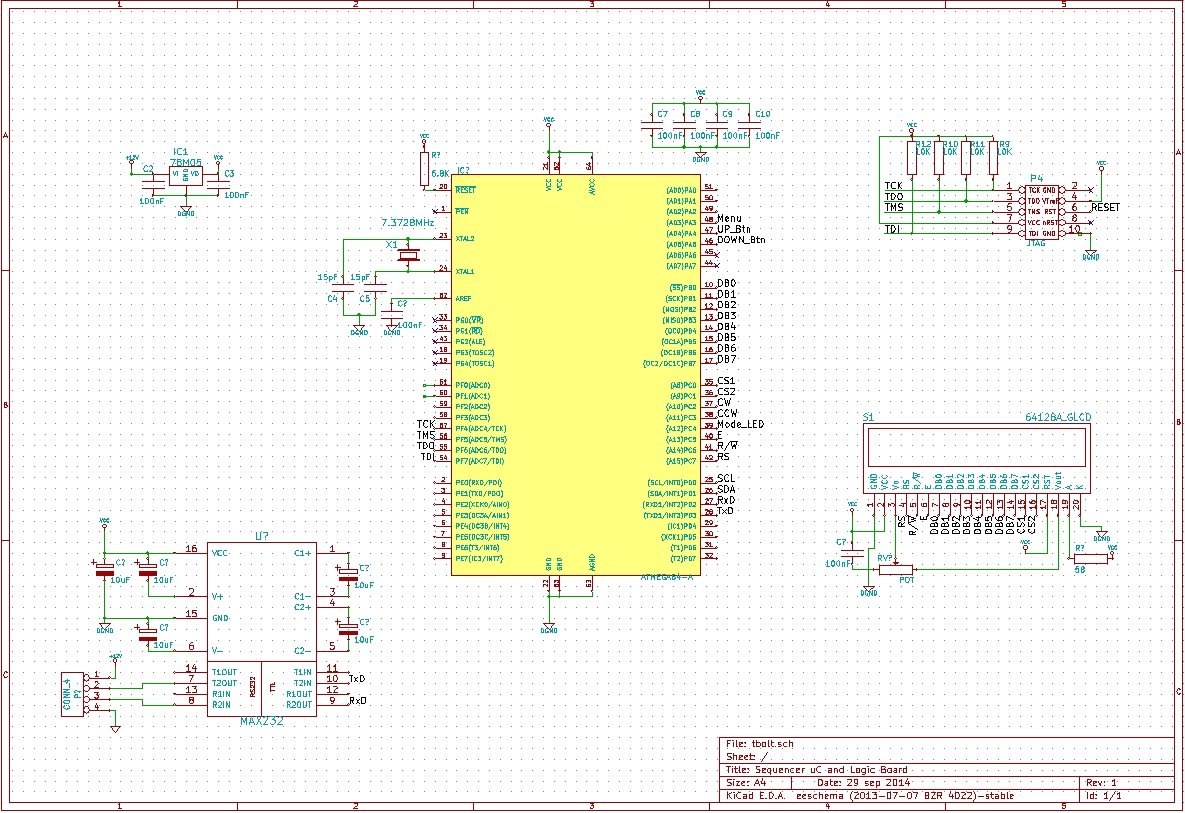Screen dimensions: 1185x813
Task: Click the 58 ohm backlight resistor
Action: coord(1090,559)
